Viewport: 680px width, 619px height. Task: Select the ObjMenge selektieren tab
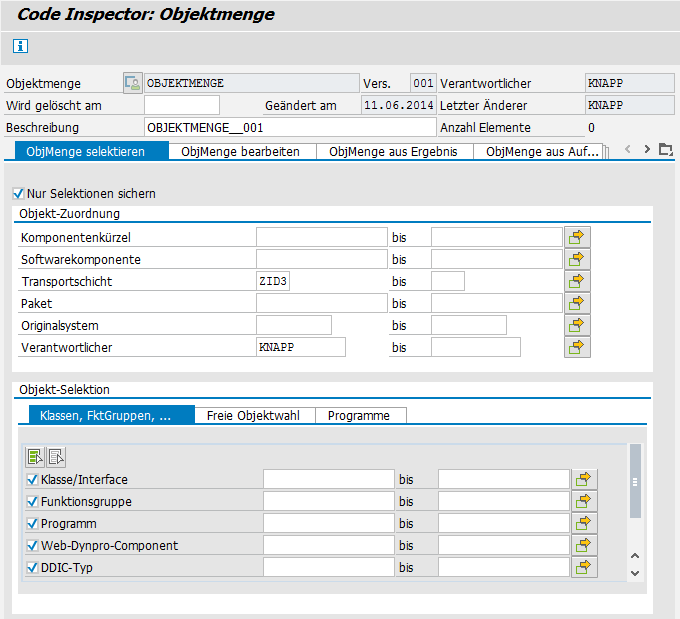point(92,151)
